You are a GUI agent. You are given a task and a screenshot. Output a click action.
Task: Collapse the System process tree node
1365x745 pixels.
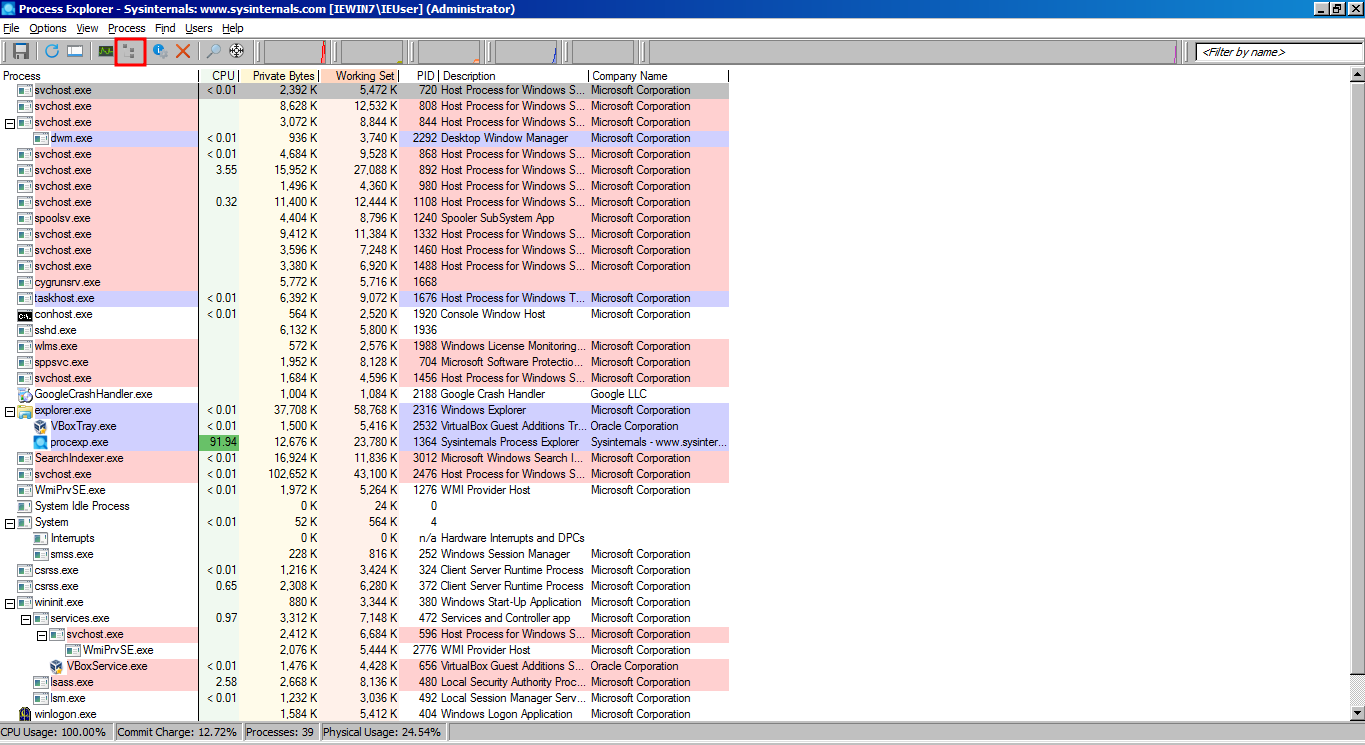point(10,523)
